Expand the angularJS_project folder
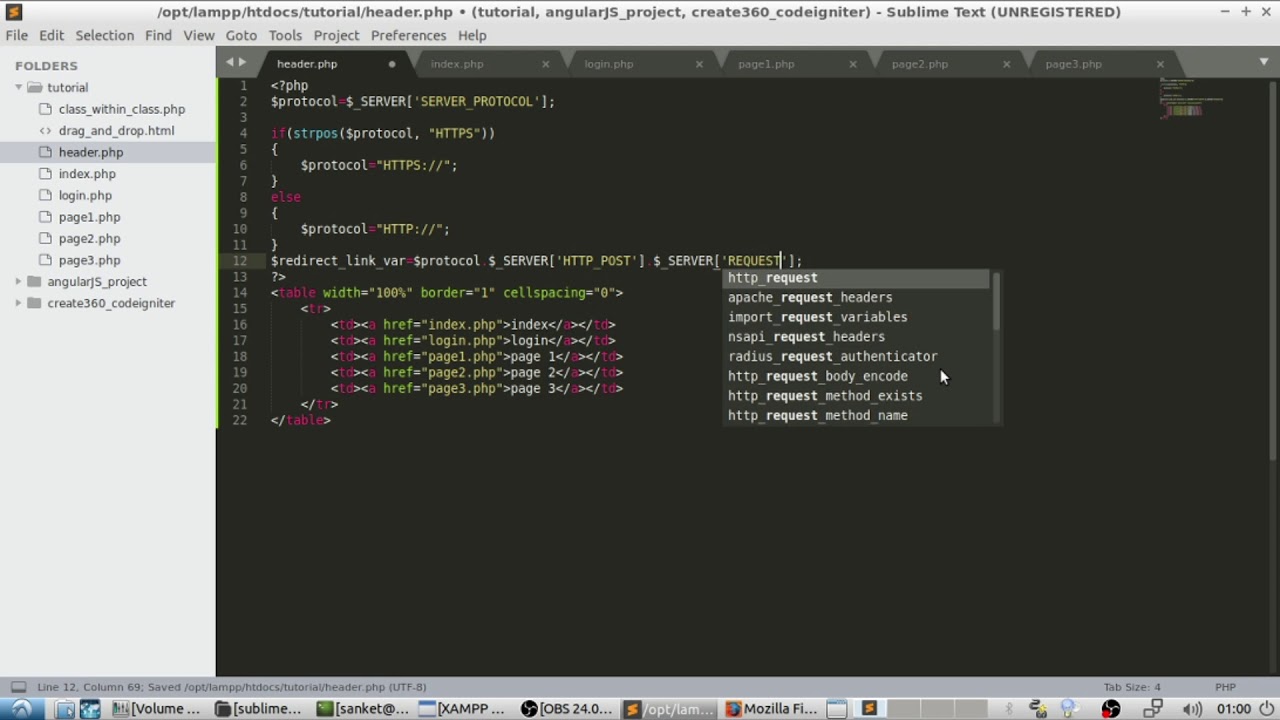The image size is (1280, 720). point(18,281)
